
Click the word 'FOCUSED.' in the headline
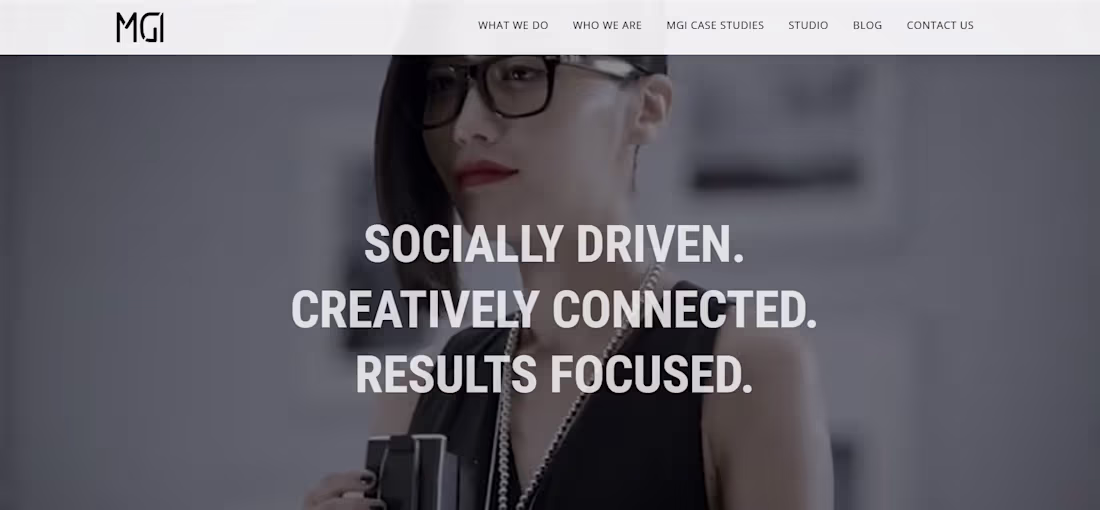pos(651,375)
